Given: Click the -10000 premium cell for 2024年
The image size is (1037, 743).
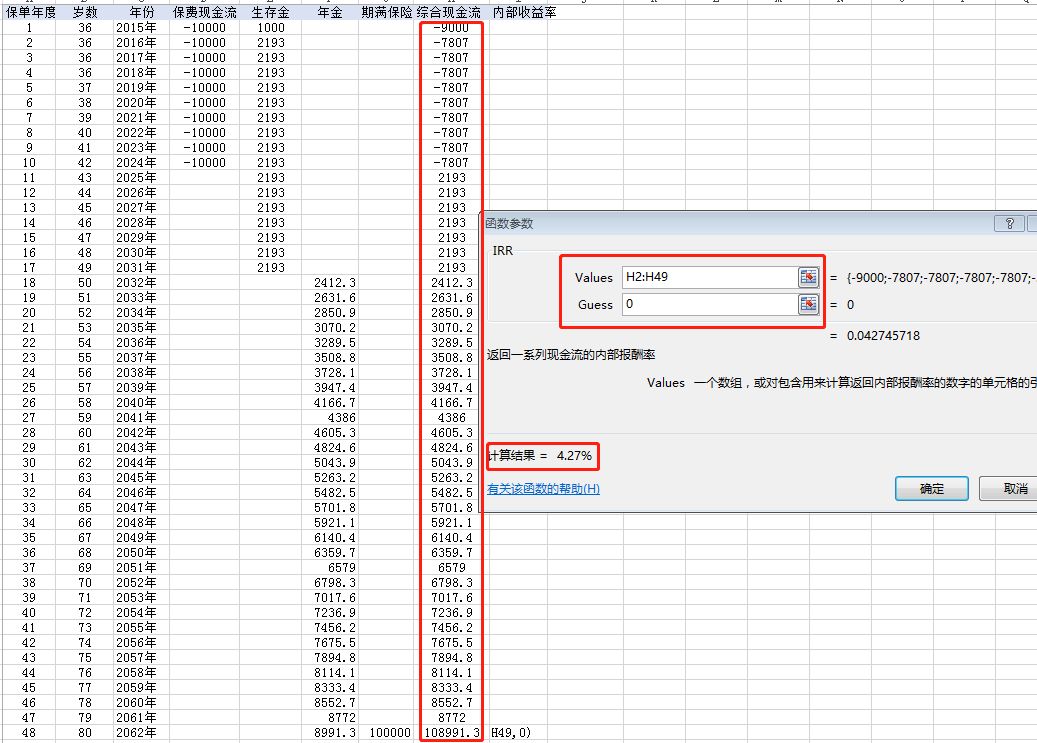Looking at the screenshot, I should pyautogui.click(x=204, y=163).
